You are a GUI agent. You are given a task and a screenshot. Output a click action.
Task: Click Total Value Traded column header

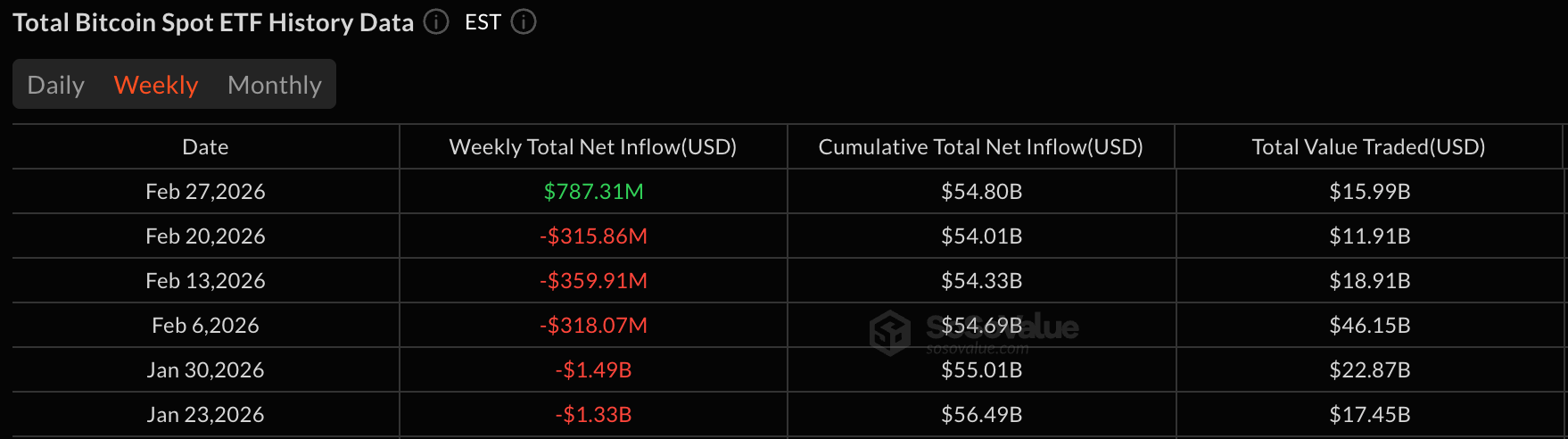(1368, 147)
